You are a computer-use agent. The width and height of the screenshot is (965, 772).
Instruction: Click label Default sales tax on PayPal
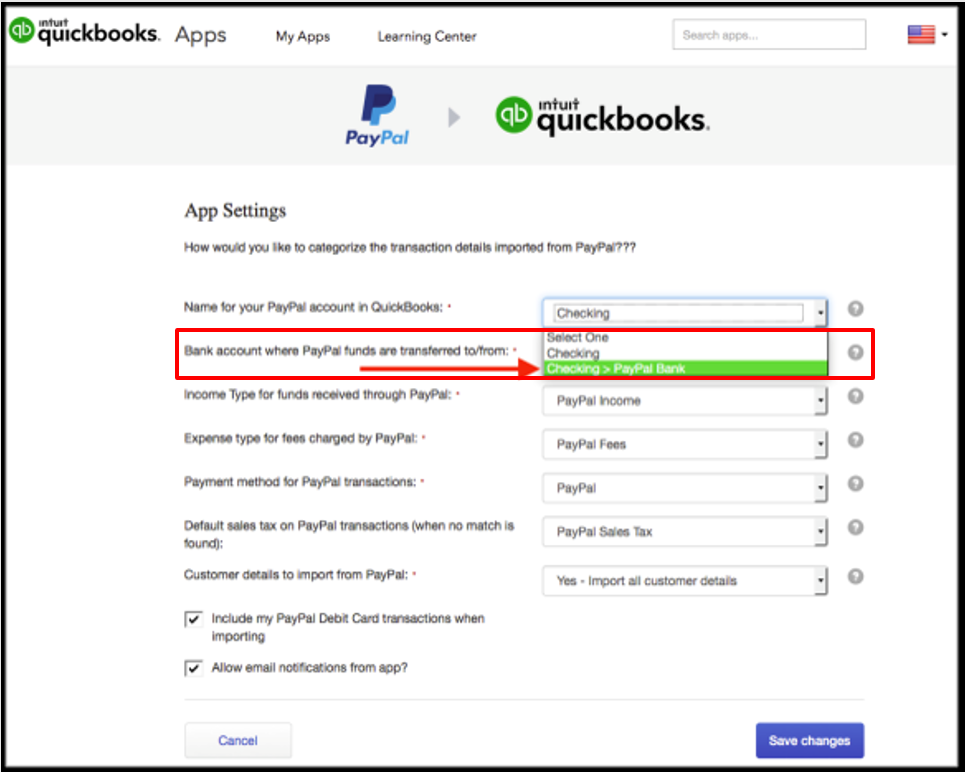tap(349, 534)
